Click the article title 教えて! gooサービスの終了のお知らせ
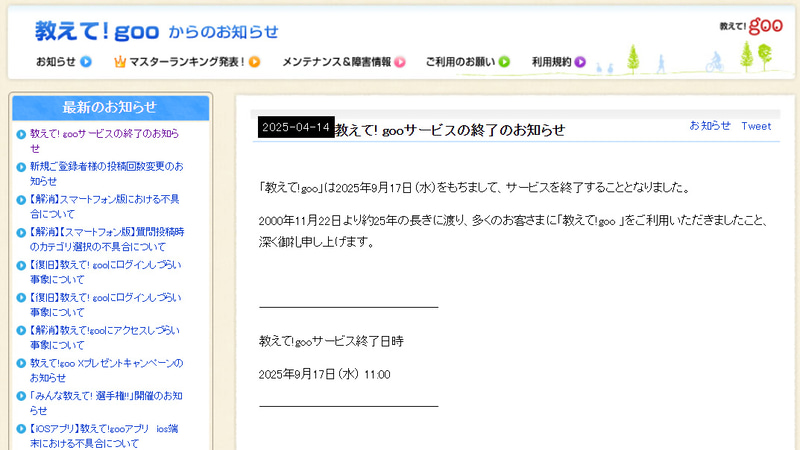 [450, 130]
